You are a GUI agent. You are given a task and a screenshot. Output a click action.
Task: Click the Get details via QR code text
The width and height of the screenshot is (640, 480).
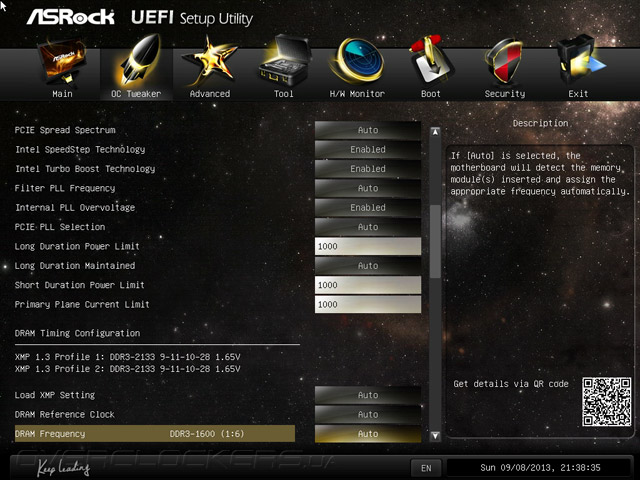(511, 384)
